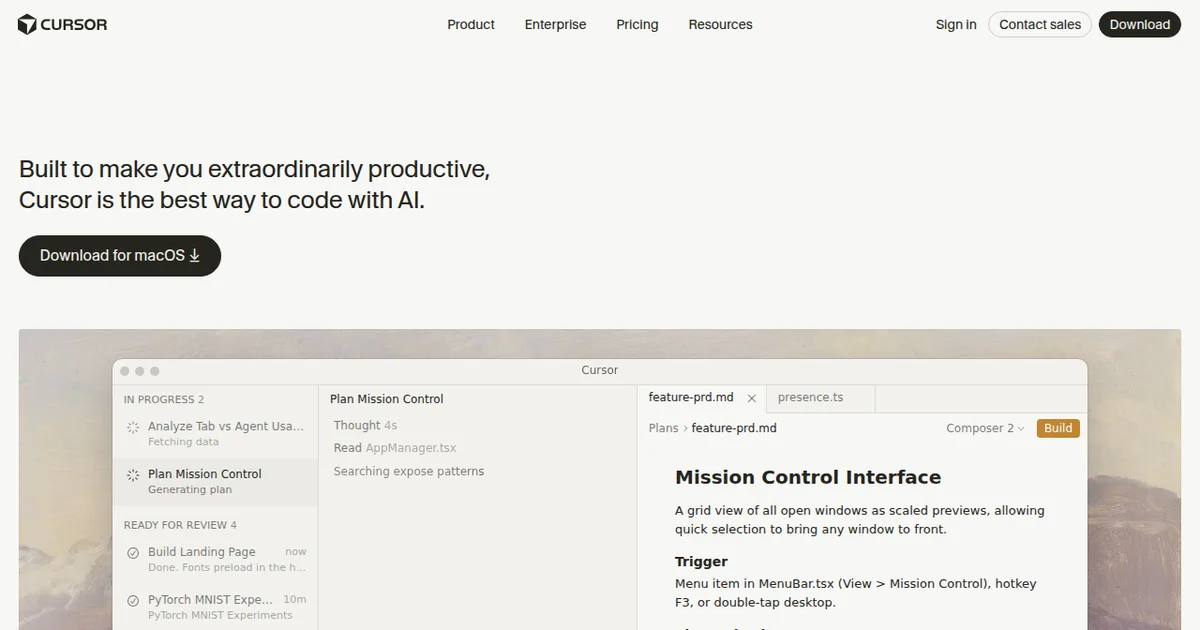The width and height of the screenshot is (1200, 630).
Task: Switch to the presence.ts tab
Action: point(810,397)
